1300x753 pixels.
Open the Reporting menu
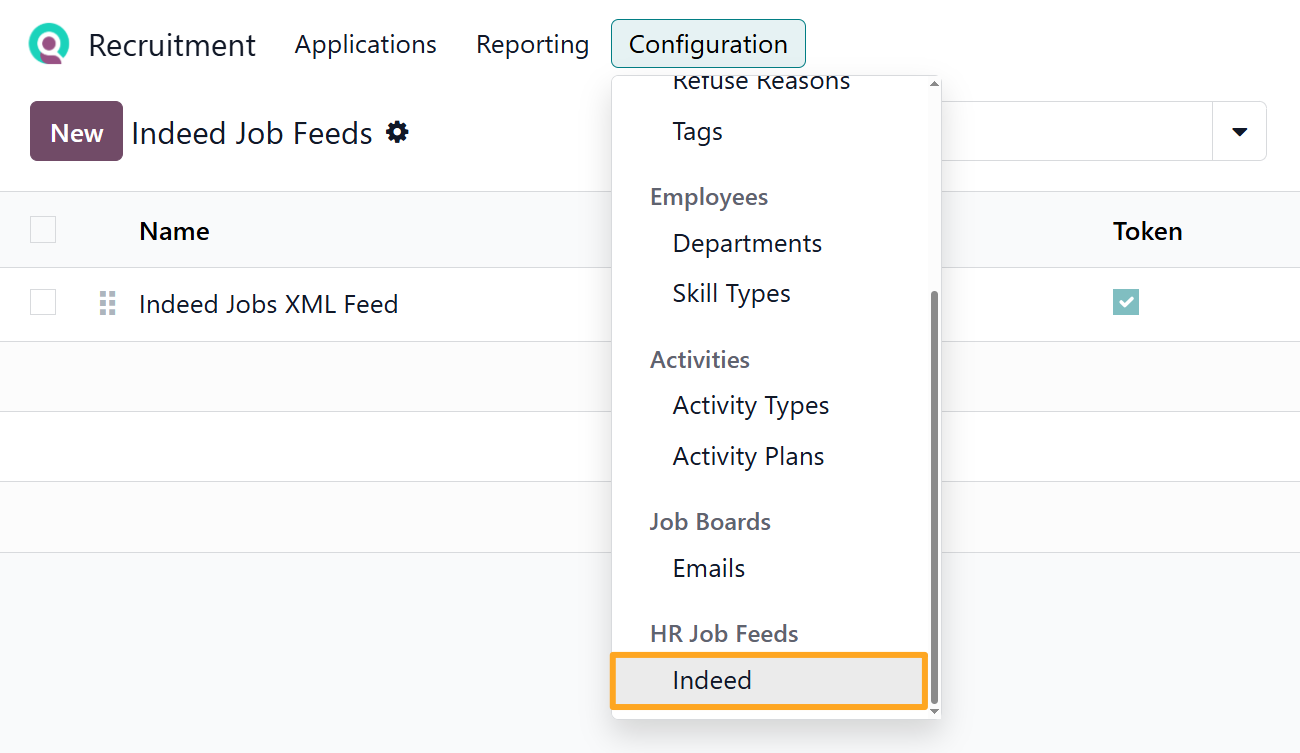point(532,44)
